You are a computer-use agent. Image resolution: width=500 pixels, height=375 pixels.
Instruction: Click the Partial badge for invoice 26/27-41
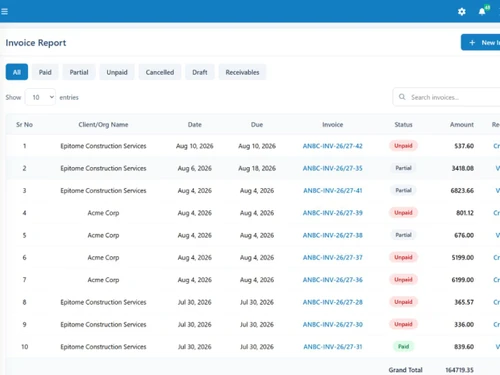click(x=403, y=190)
